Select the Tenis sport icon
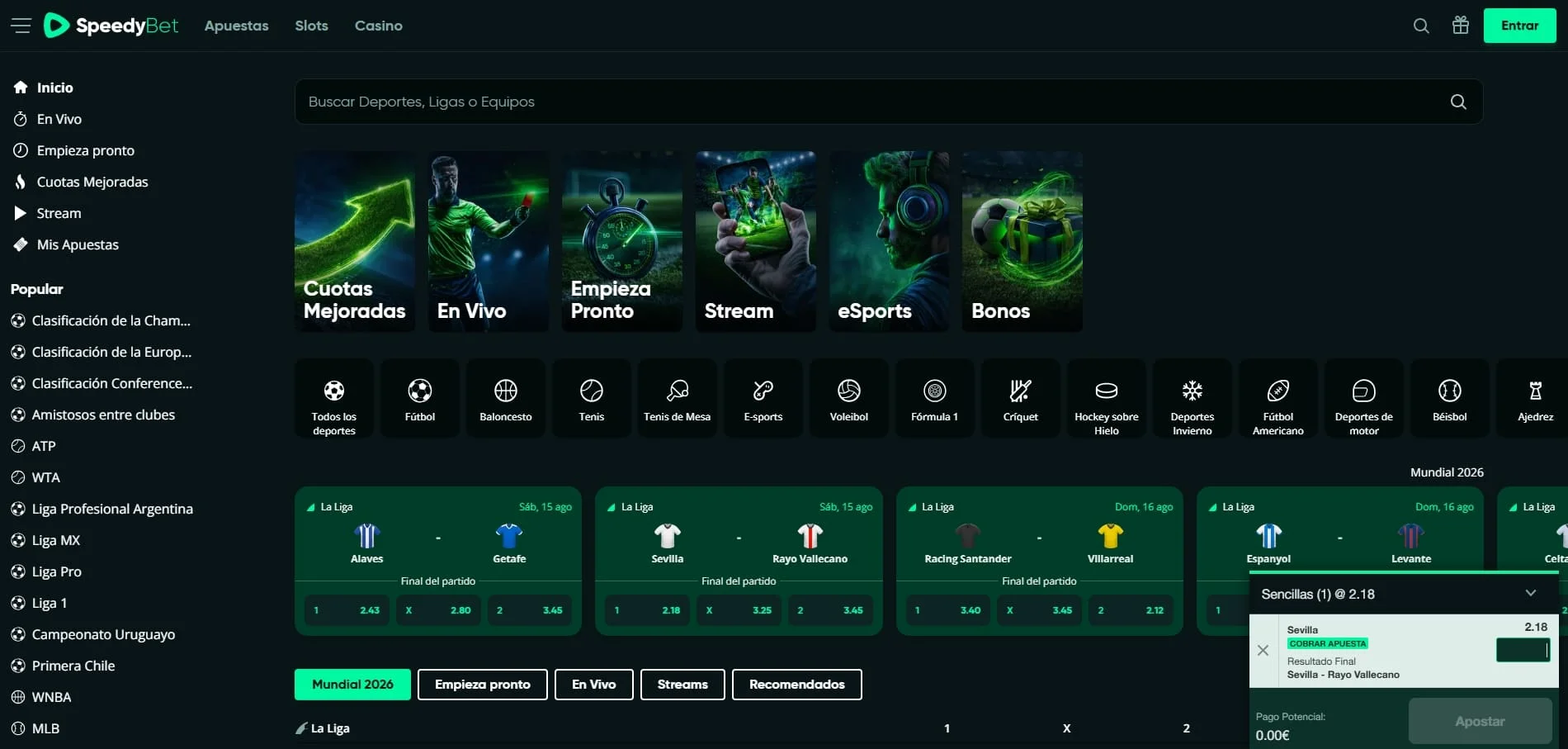Image resolution: width=1568 pixels, height=749 pixels. click(592, 398)
